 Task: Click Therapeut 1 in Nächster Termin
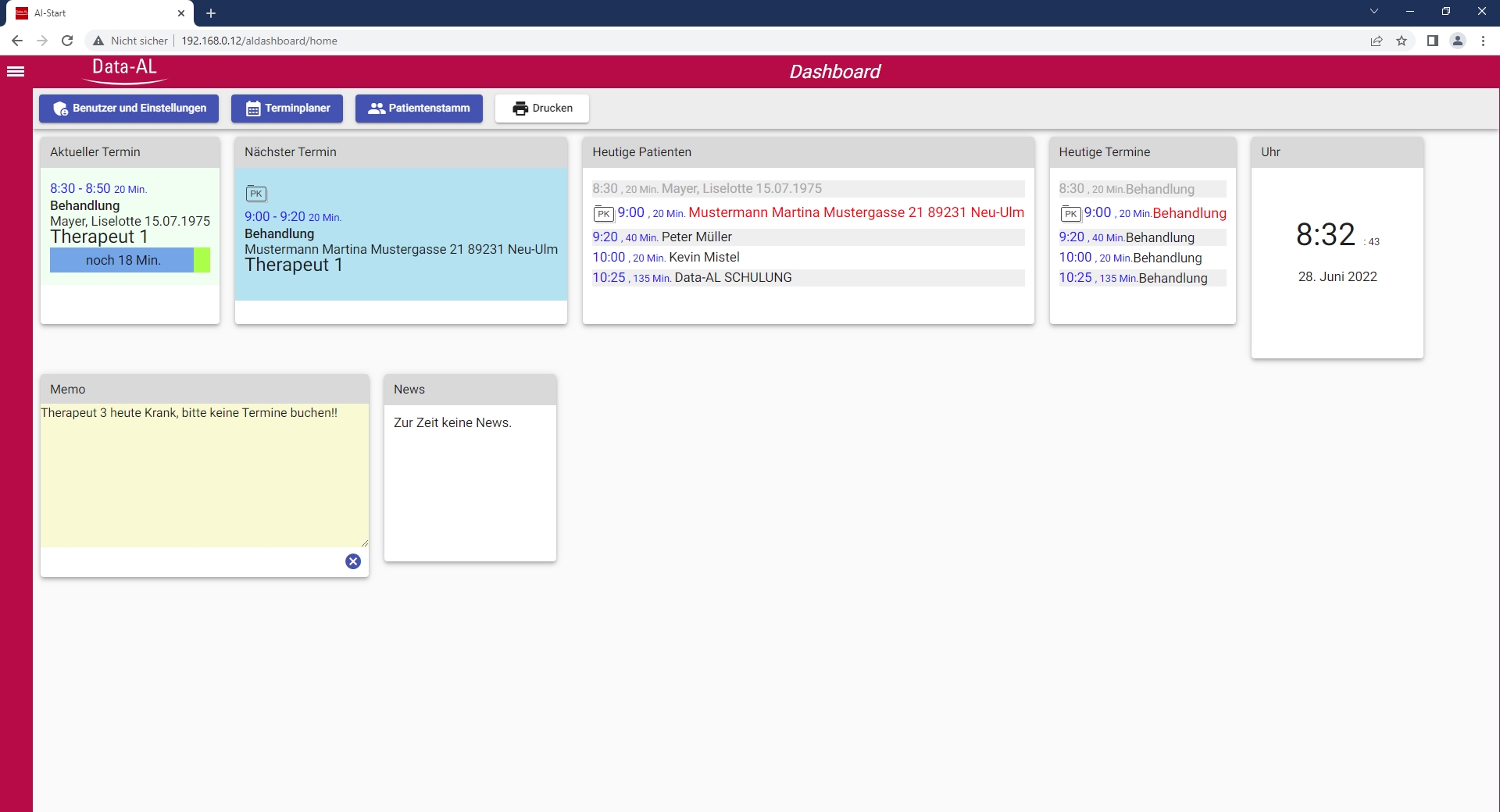click(294, 265)
